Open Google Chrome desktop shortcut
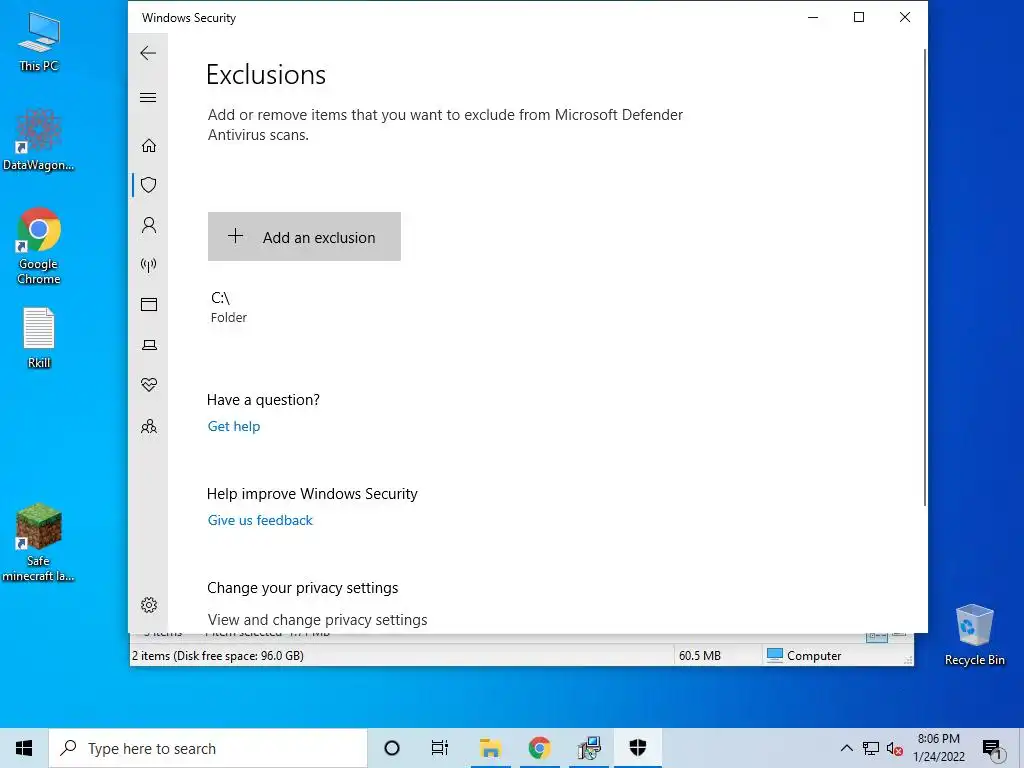The width and height of the screenshot is (1024, 768). coord(39,246)
